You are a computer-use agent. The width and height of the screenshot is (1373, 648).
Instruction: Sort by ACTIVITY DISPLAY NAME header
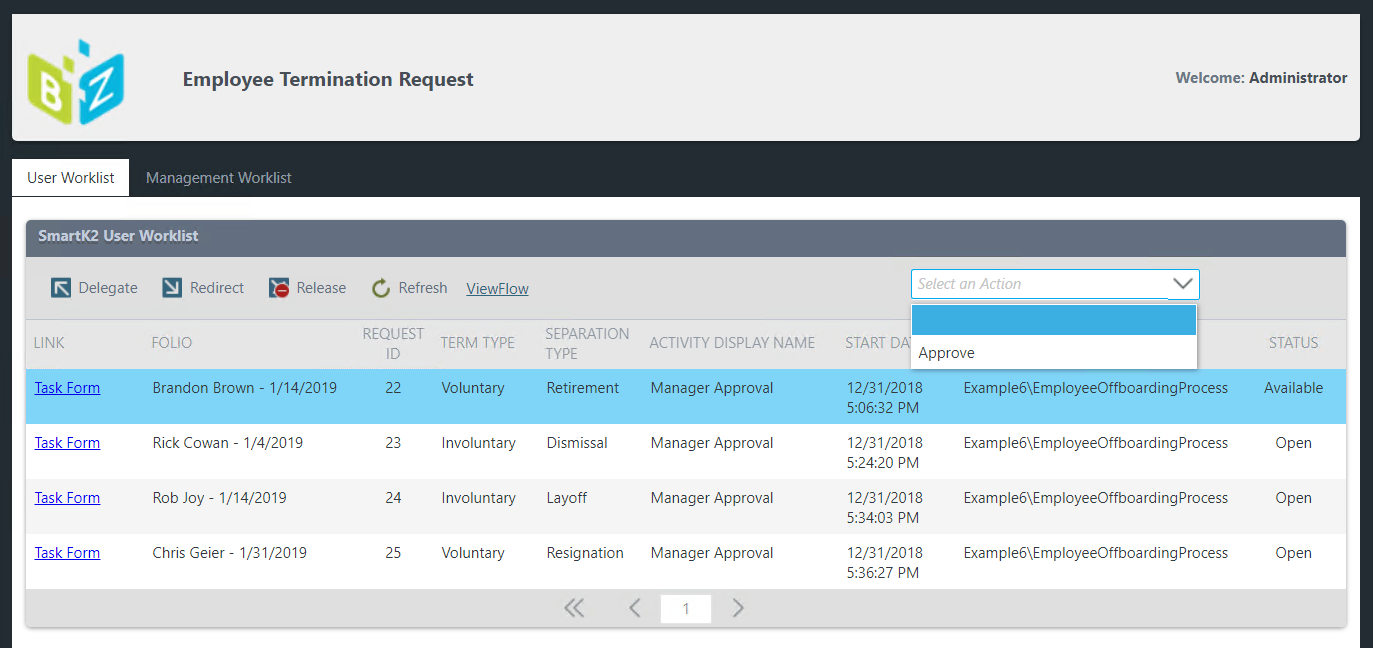(732, 343)
